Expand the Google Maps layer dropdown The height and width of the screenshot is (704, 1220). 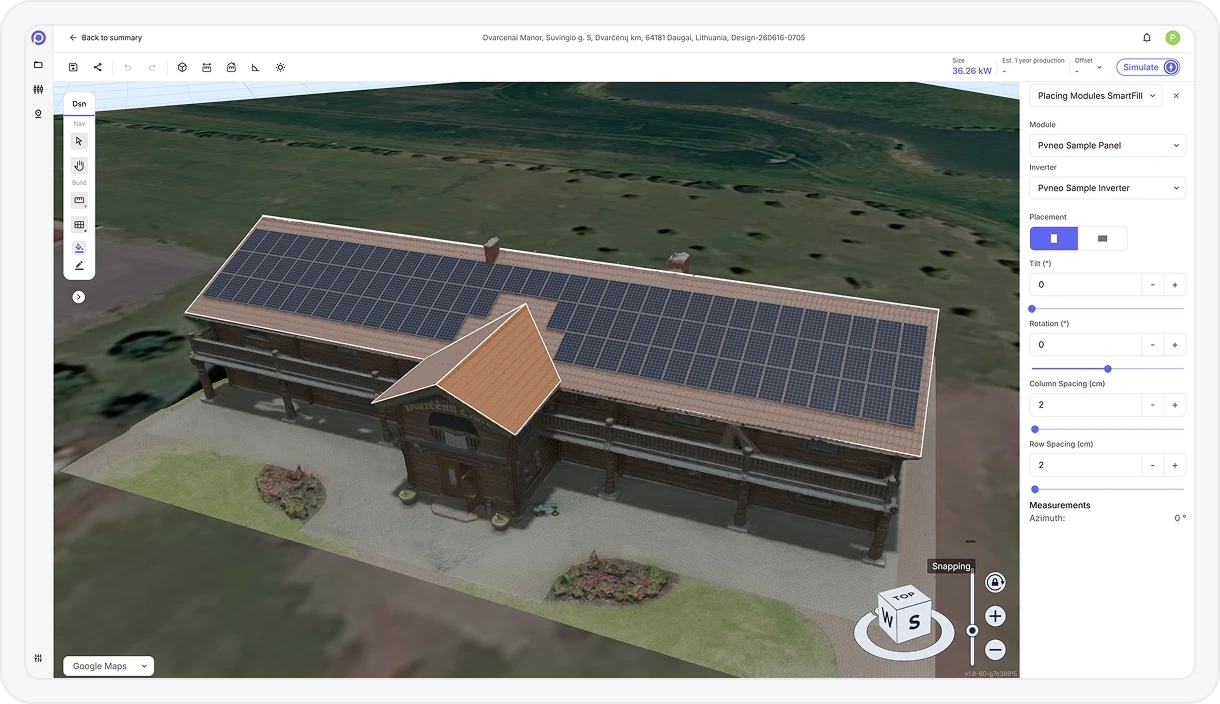click(x=109, y=666)
